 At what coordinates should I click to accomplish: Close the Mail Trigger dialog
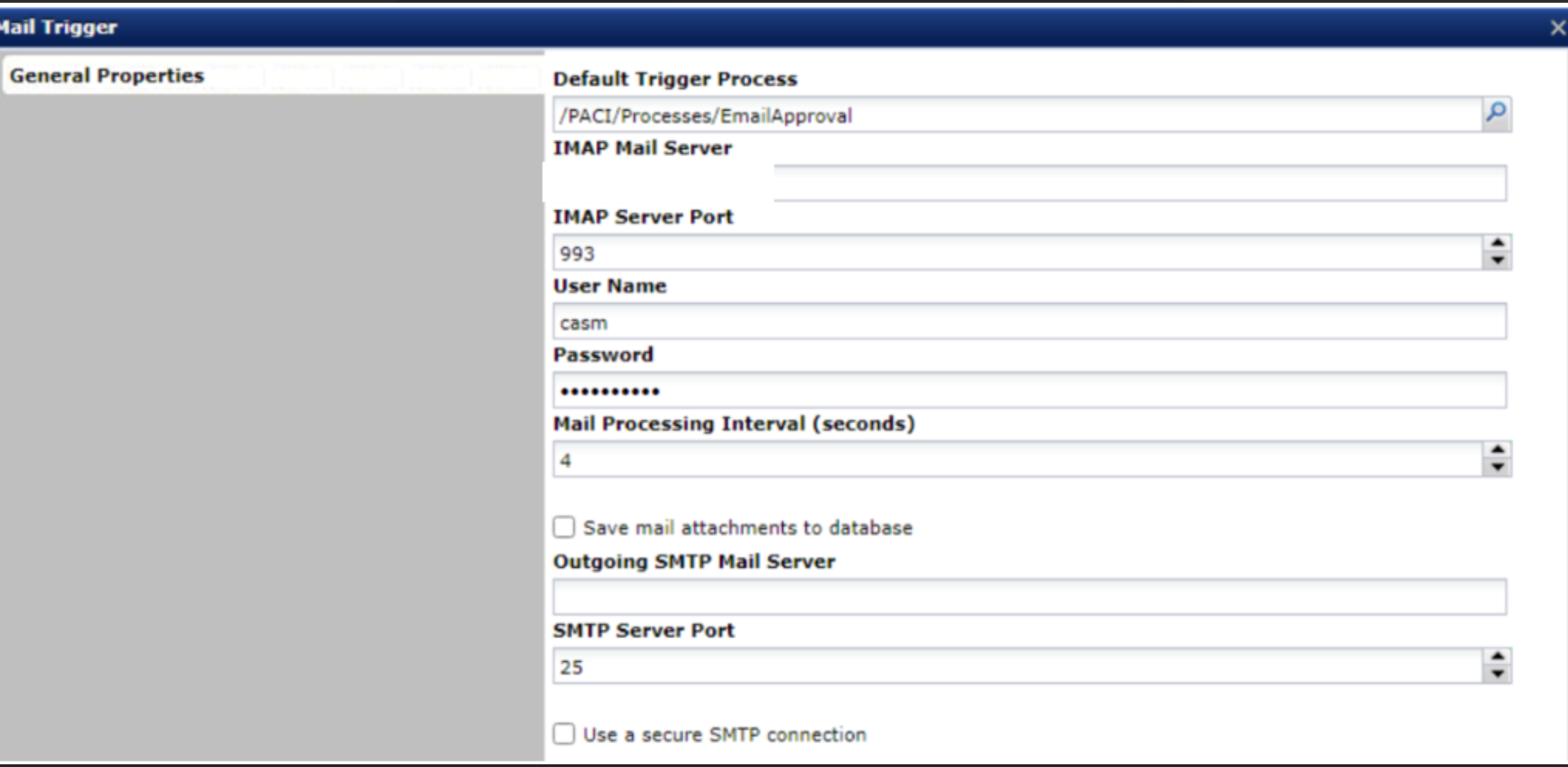1557,28
